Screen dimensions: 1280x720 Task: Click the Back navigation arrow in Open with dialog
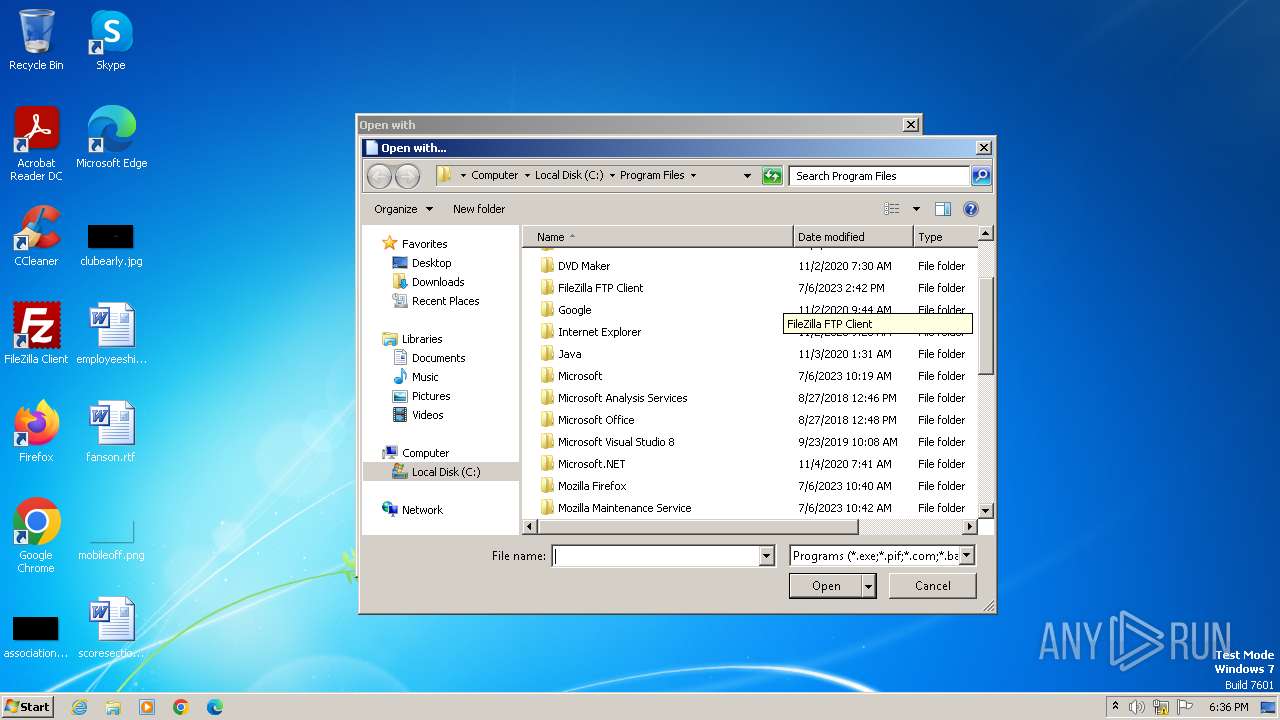[379, 177]
